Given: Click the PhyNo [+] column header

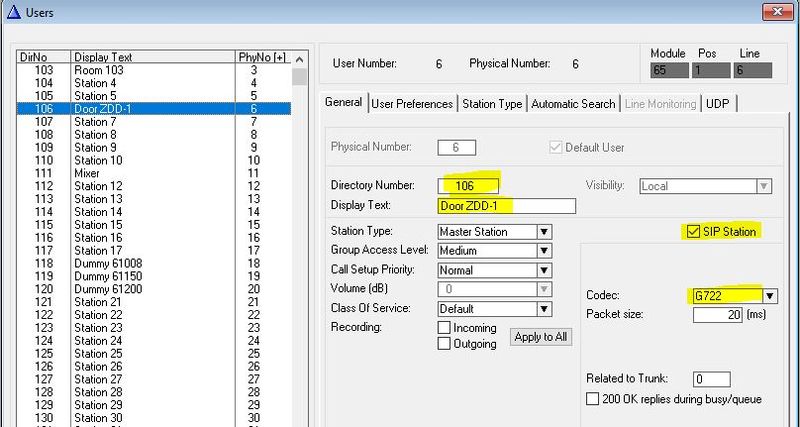Looking at the screenshot, I should click(x=263, y=57).
